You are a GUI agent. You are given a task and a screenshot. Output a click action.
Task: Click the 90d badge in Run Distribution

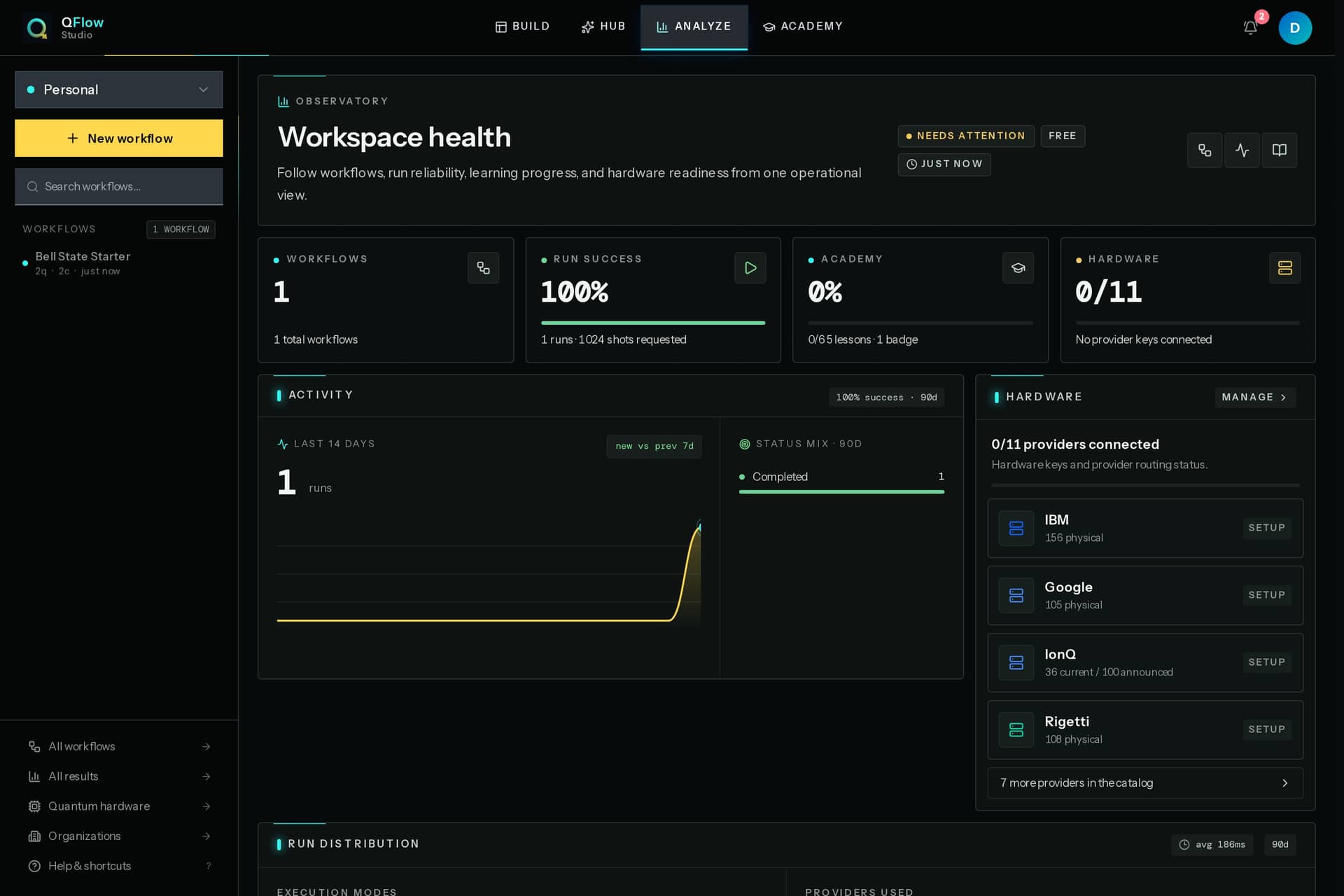(x=1280, y=845)
